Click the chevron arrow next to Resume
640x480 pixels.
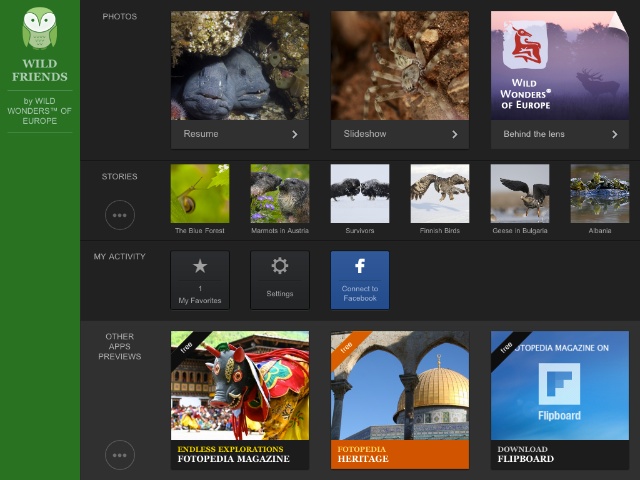click(x=295, y=134)
